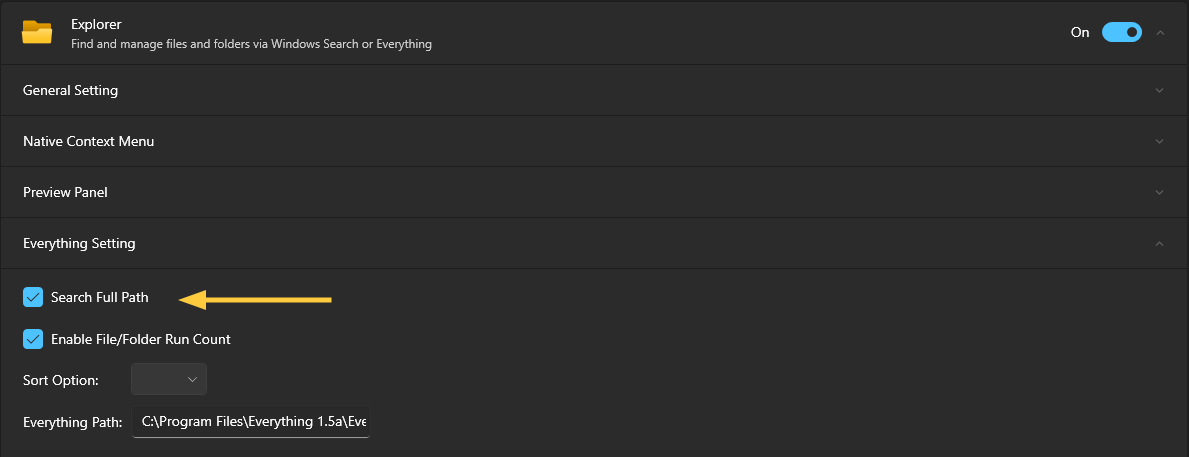This screenshot has height=457, width=1189.
Task: Select the Preview Panel section title
Action: pos(65,192)
